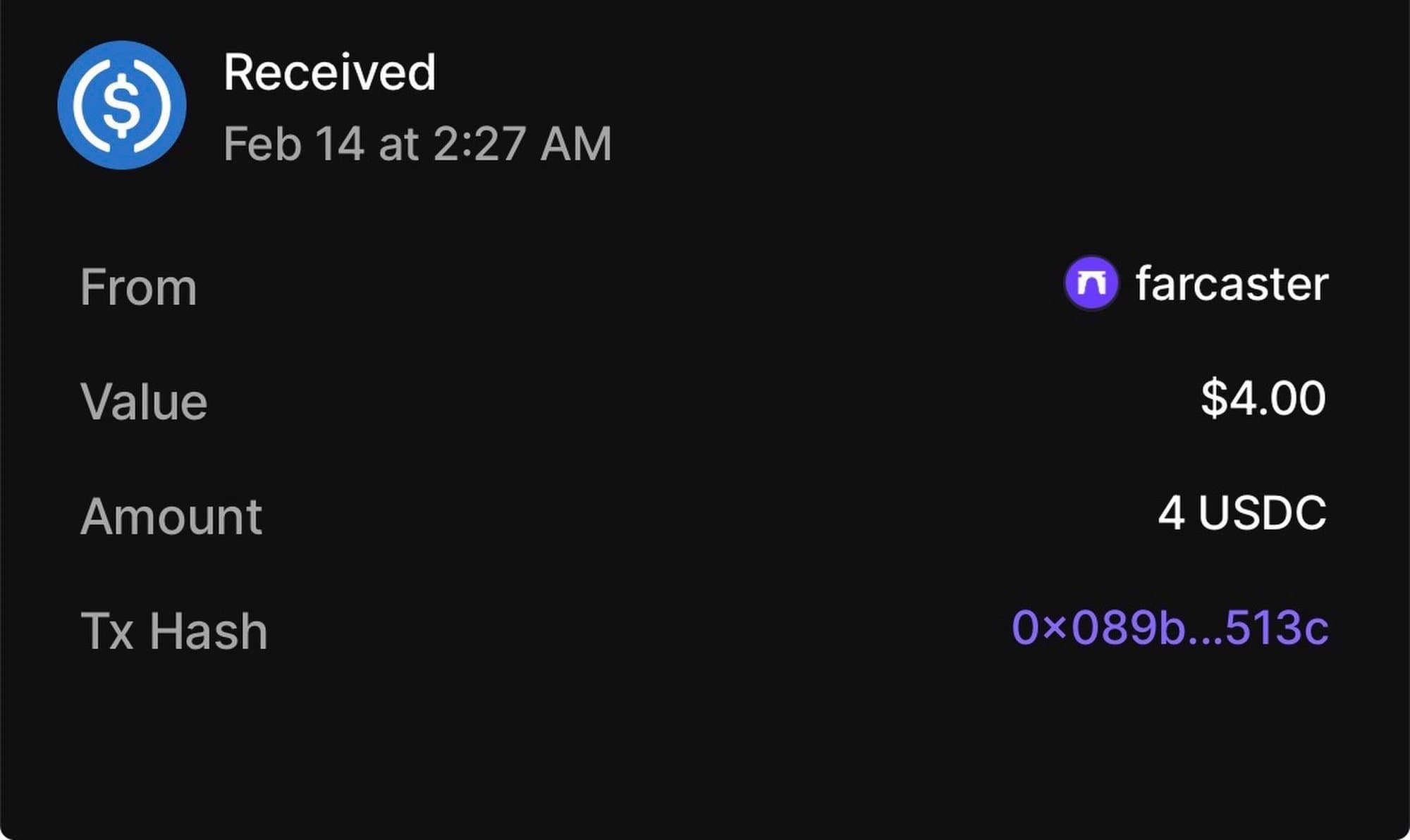Click the Tx Hash field label
The height and width of the screenshot is (840, 1410).
click(174, 631)
